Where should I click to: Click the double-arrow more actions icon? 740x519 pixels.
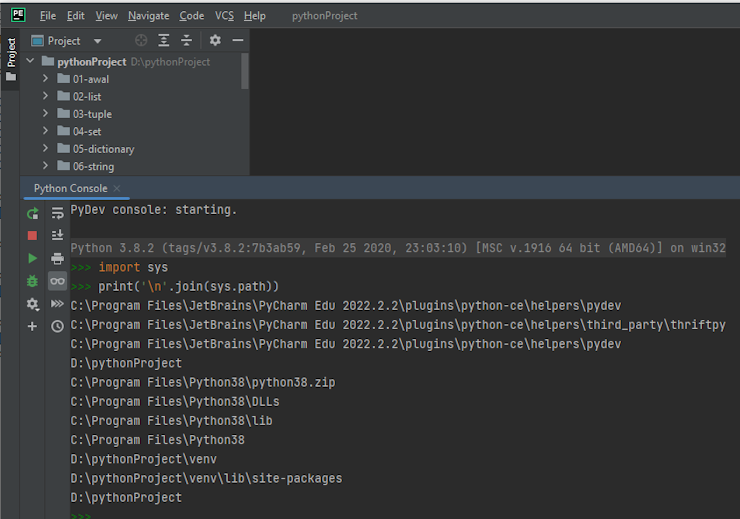(x=57, y=303)
